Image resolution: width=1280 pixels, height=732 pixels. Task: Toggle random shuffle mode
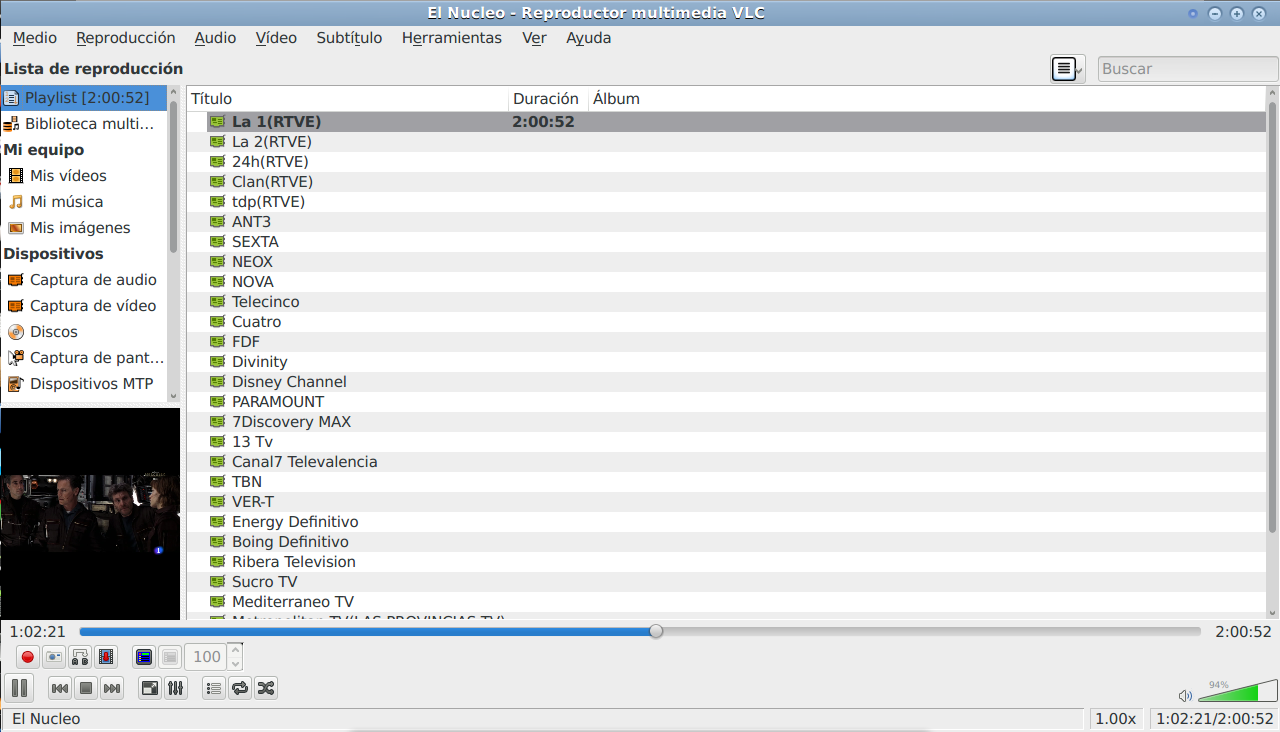click(266, 688)
